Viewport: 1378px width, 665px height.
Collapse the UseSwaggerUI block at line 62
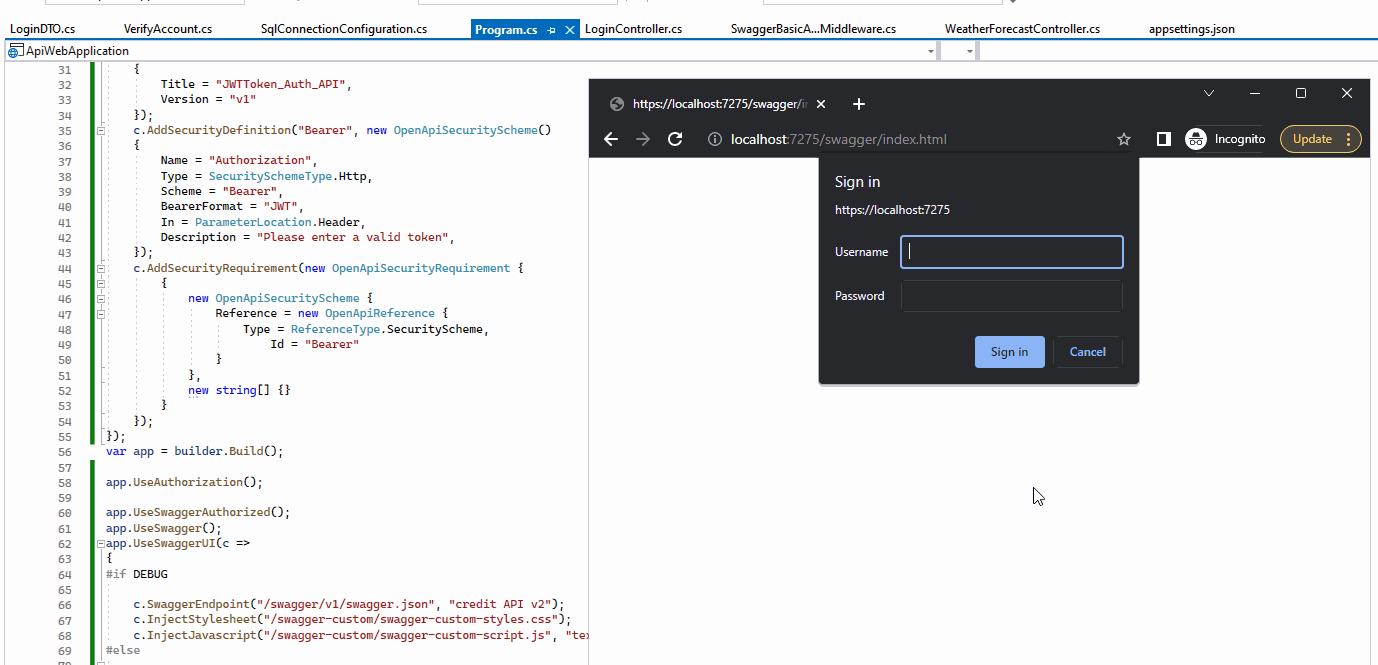100,543
